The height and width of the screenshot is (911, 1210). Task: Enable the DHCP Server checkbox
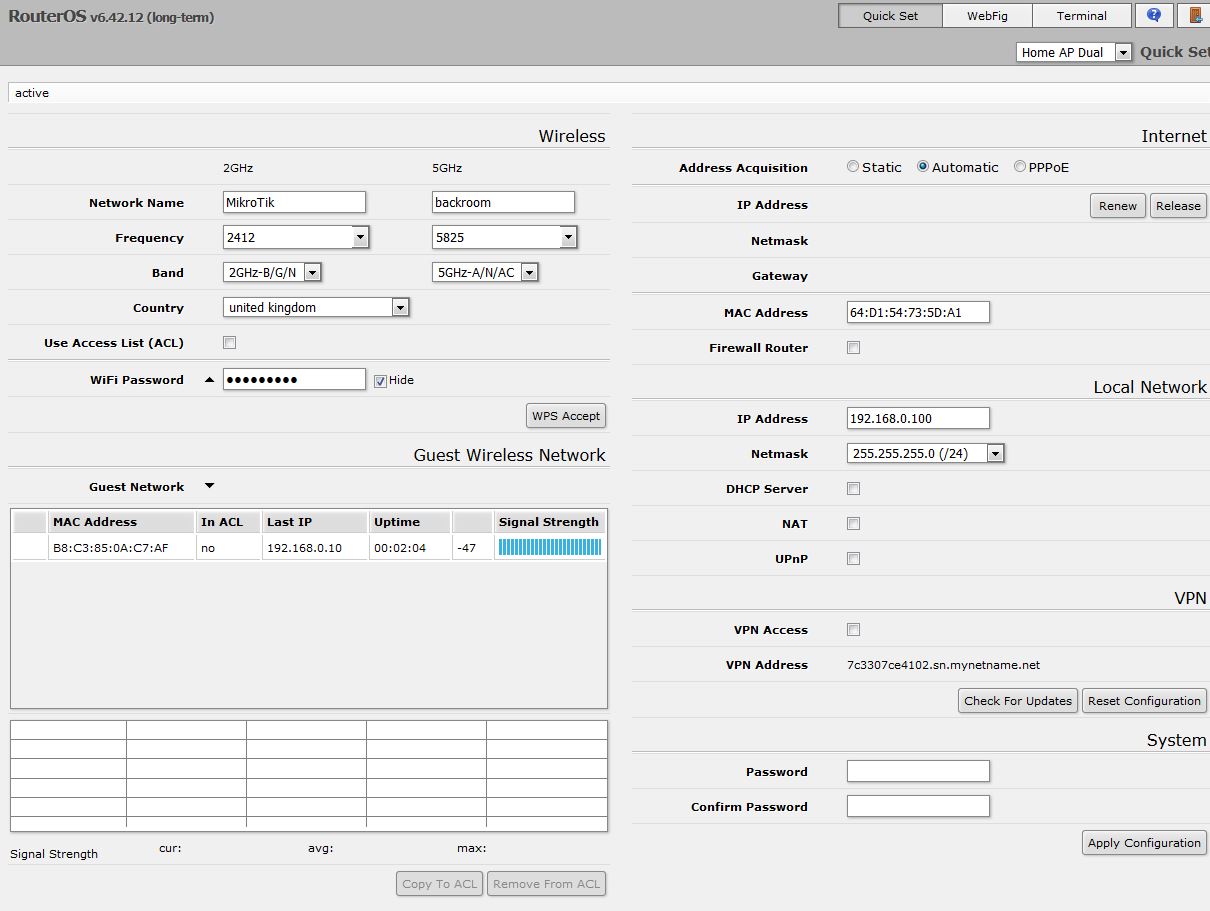pyautogui.click(x=853, y=489)
